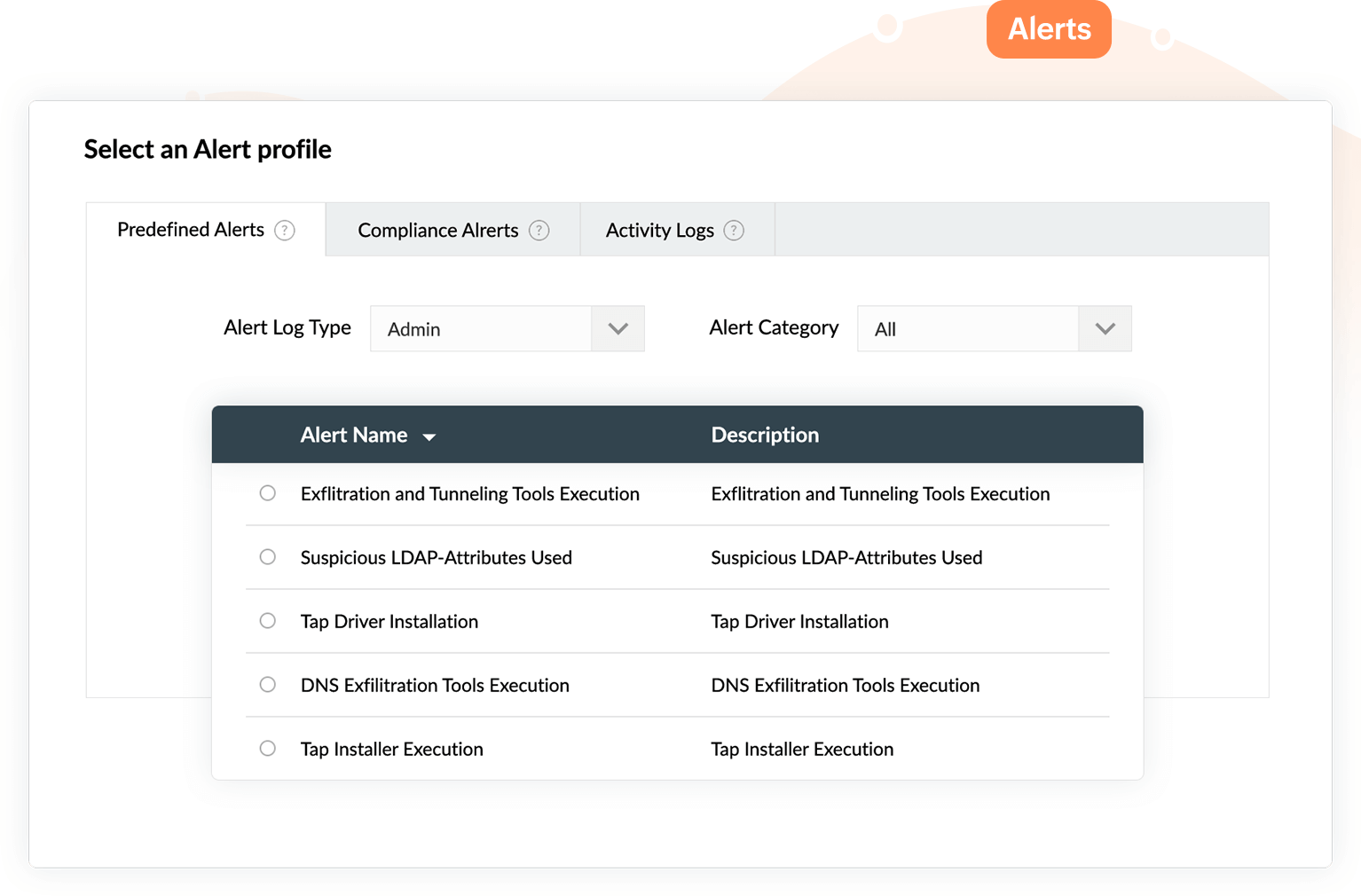Click the help icon beside Compliance Alrerts tab

(539, 230)
